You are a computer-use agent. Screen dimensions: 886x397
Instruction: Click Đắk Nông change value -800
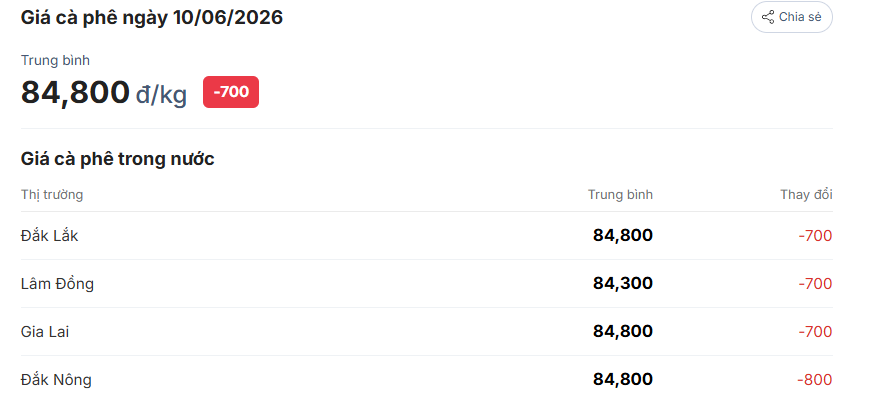tap(815, 380)
